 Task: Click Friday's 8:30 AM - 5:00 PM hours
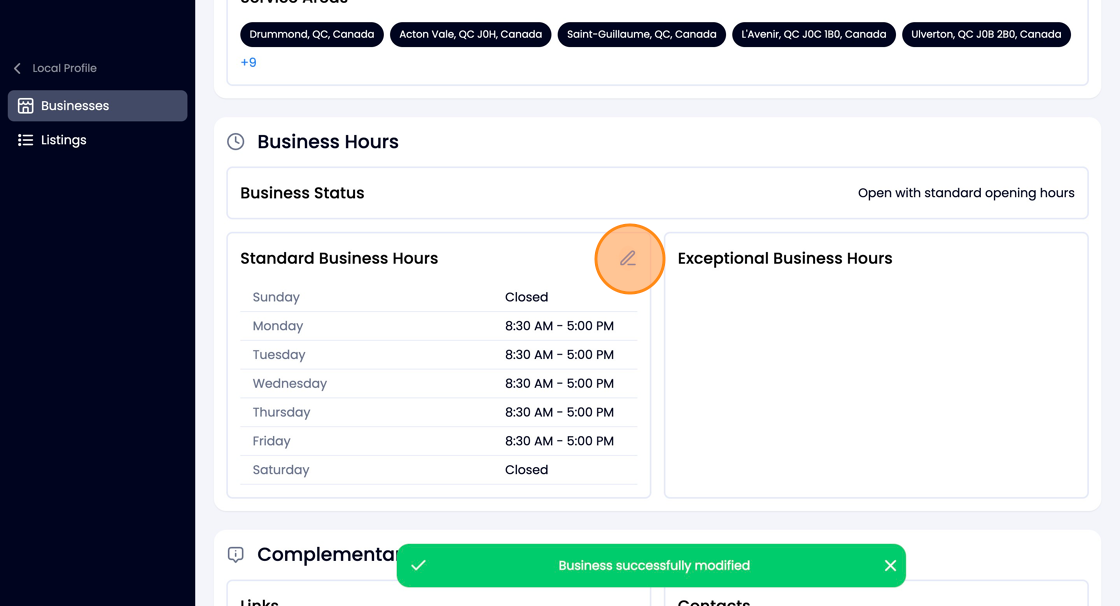559,441
